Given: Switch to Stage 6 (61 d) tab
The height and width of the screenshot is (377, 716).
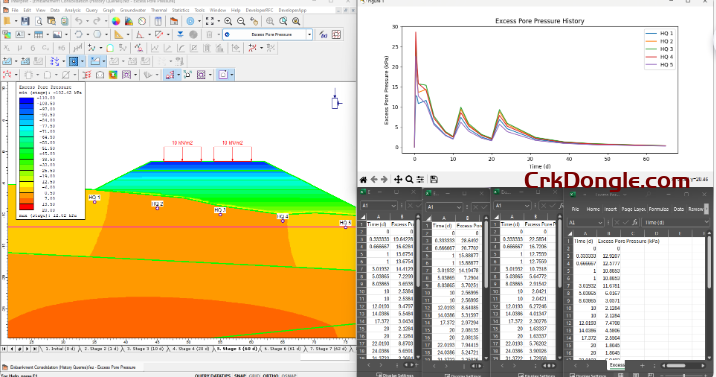Looking at the screenshot, I should click(x=282, y=348).
